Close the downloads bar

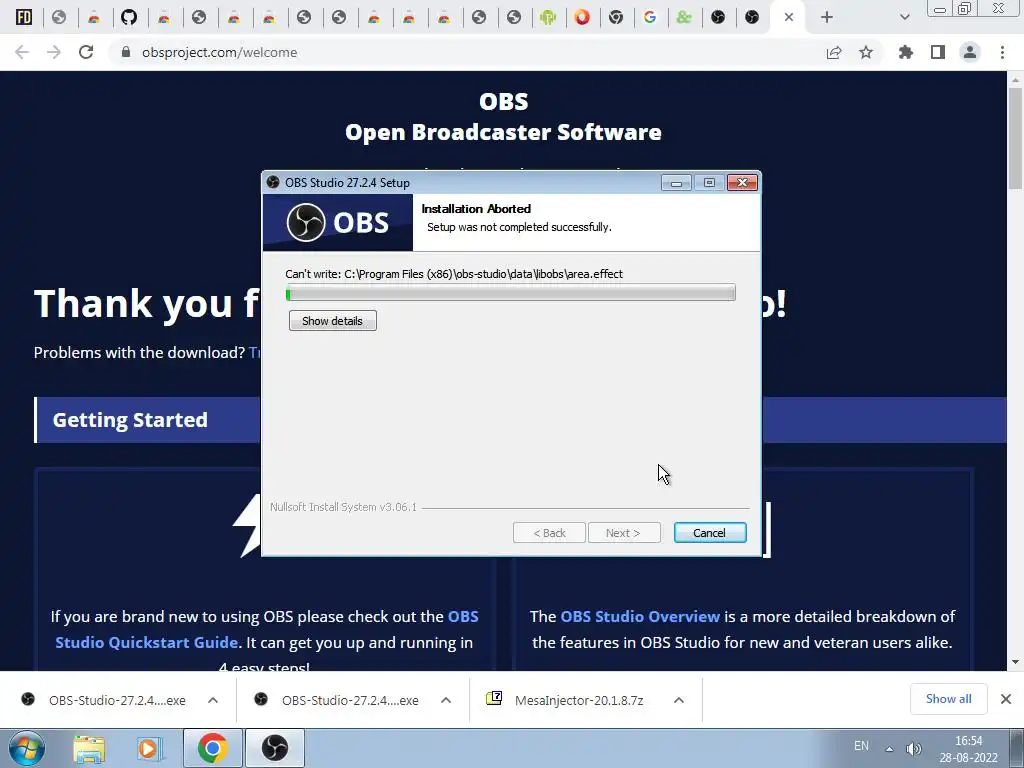(x=1006, y=699)
